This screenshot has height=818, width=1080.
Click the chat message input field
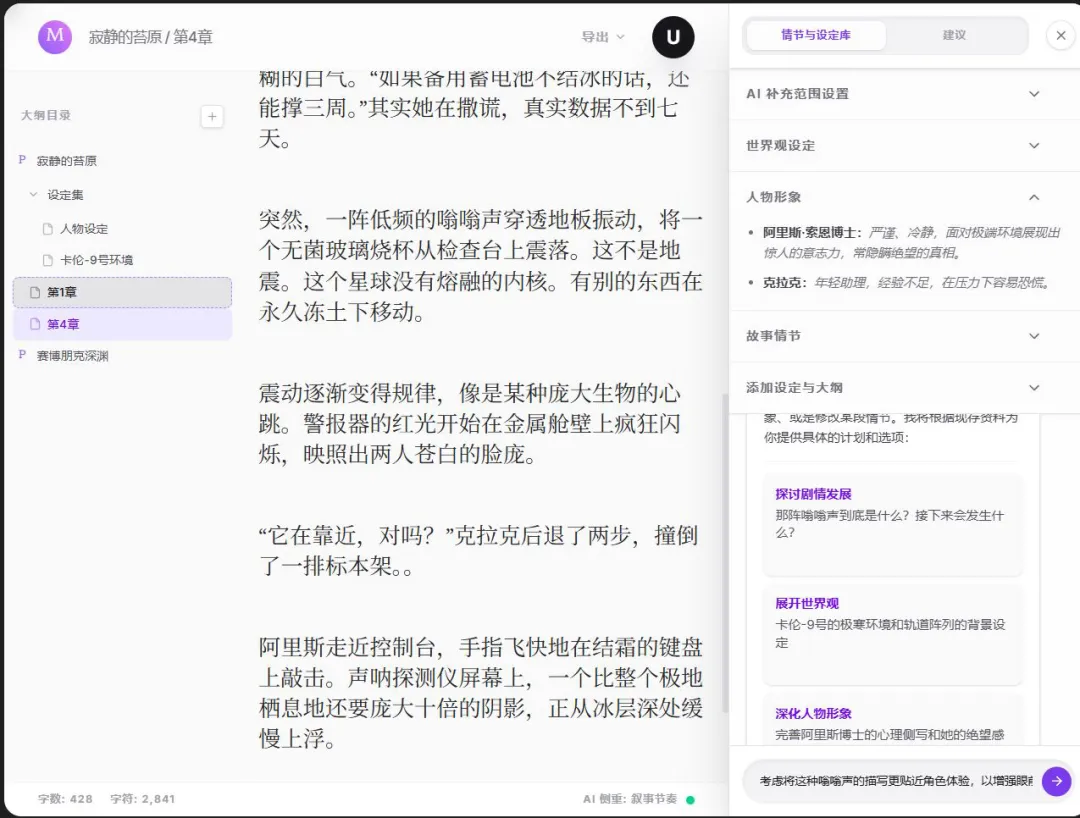coord(895,781)
